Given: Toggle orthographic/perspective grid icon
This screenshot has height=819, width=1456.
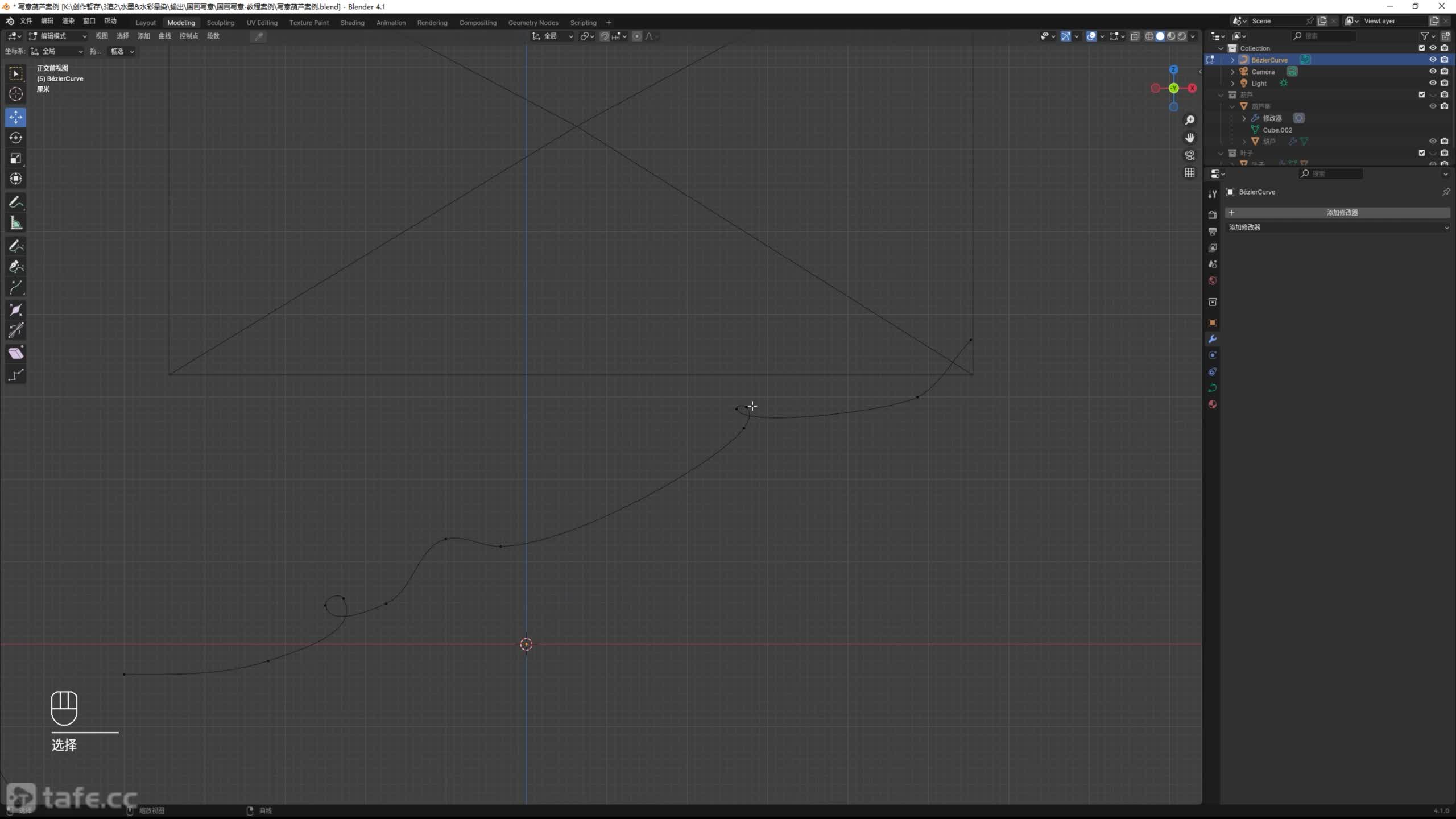Looking at the screenshot, I should (1189, 173).
